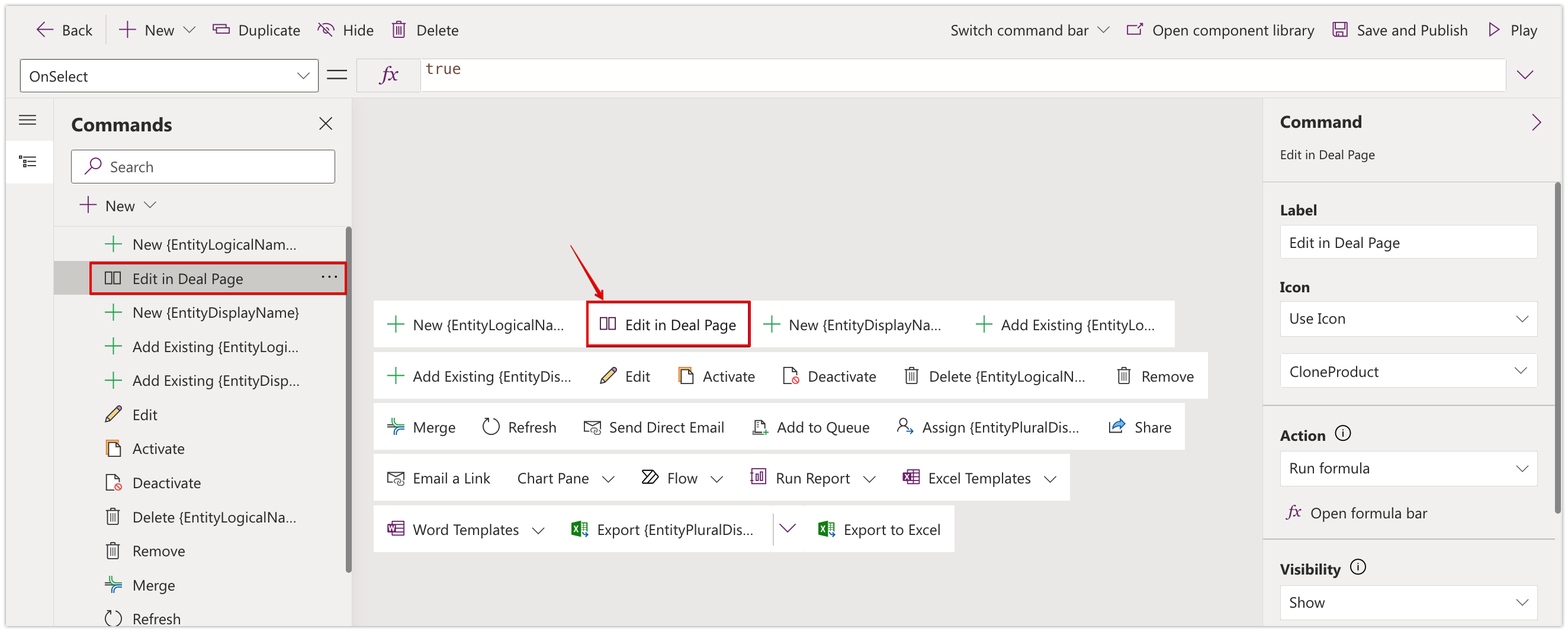Viewport: 1568px width, 632px height.
Task: Select Deactivate in the Commands list
Action: tap(166, 483)
